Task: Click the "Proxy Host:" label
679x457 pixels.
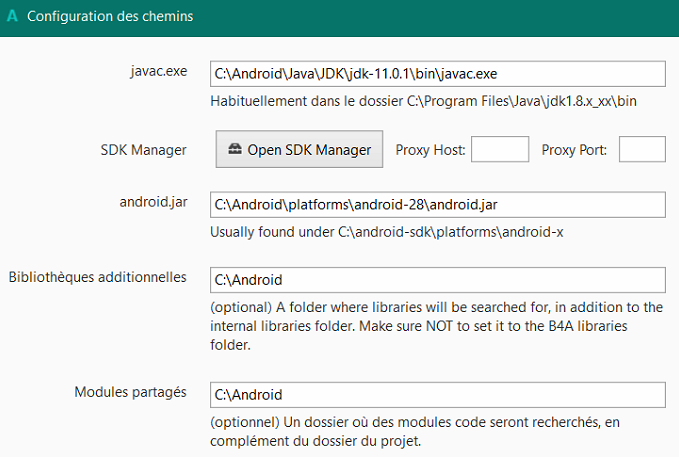Action: [430, 150]
